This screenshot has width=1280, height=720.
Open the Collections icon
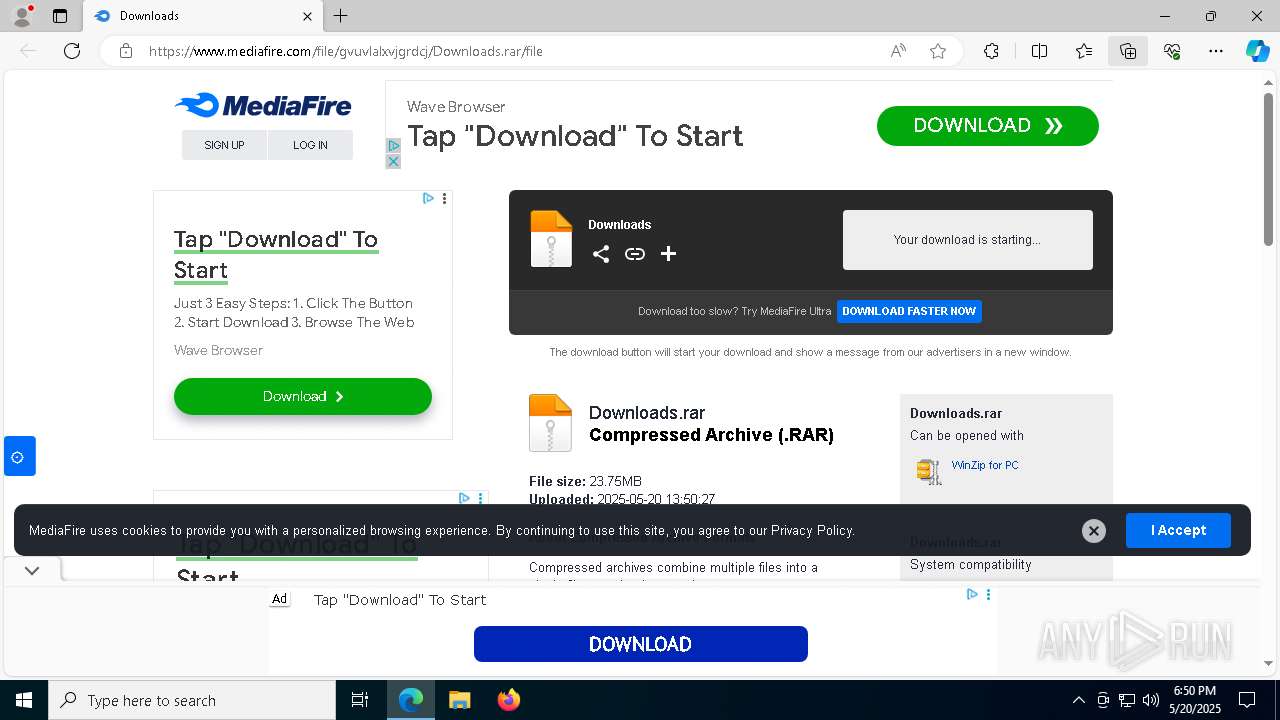(x=1128, y=51)
